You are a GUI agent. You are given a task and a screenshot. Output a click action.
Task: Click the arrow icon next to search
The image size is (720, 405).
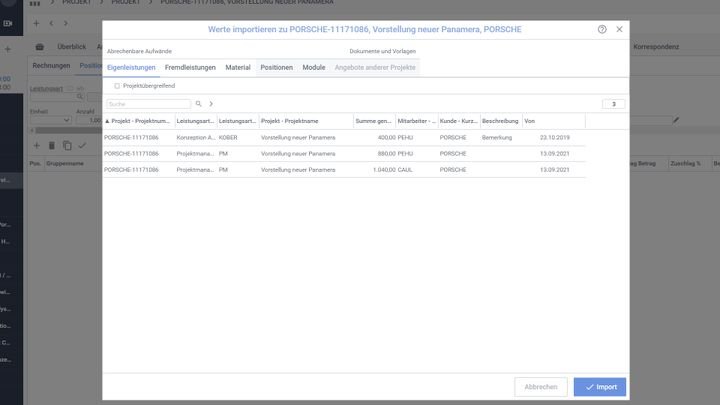coord(211,104)
